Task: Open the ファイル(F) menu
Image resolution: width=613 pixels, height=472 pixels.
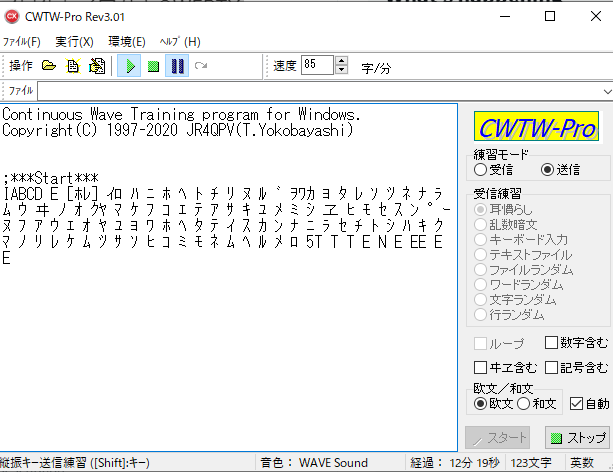Action: point(22,41)
